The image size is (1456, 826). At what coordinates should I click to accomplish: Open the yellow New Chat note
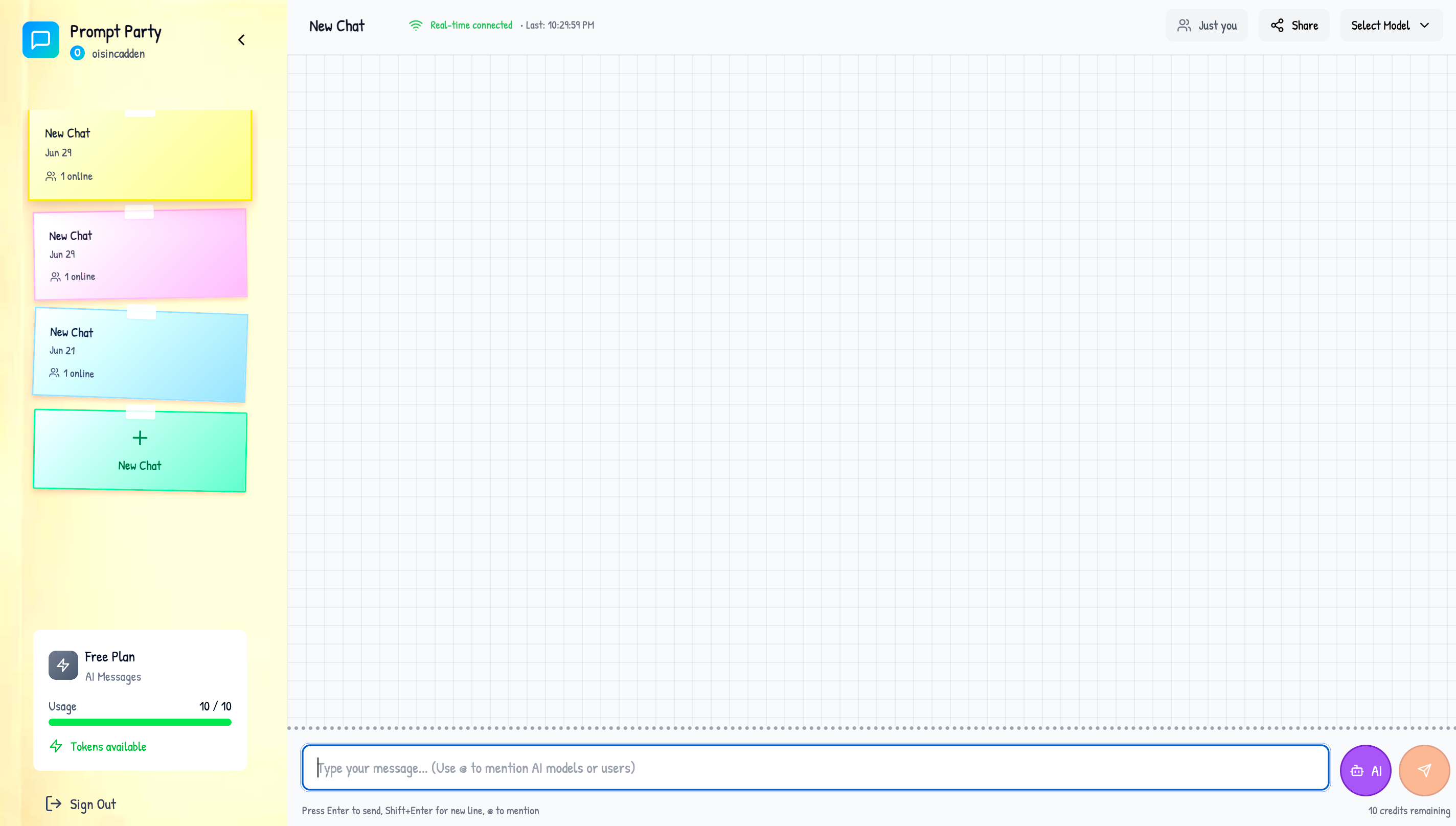pos(140,154)
